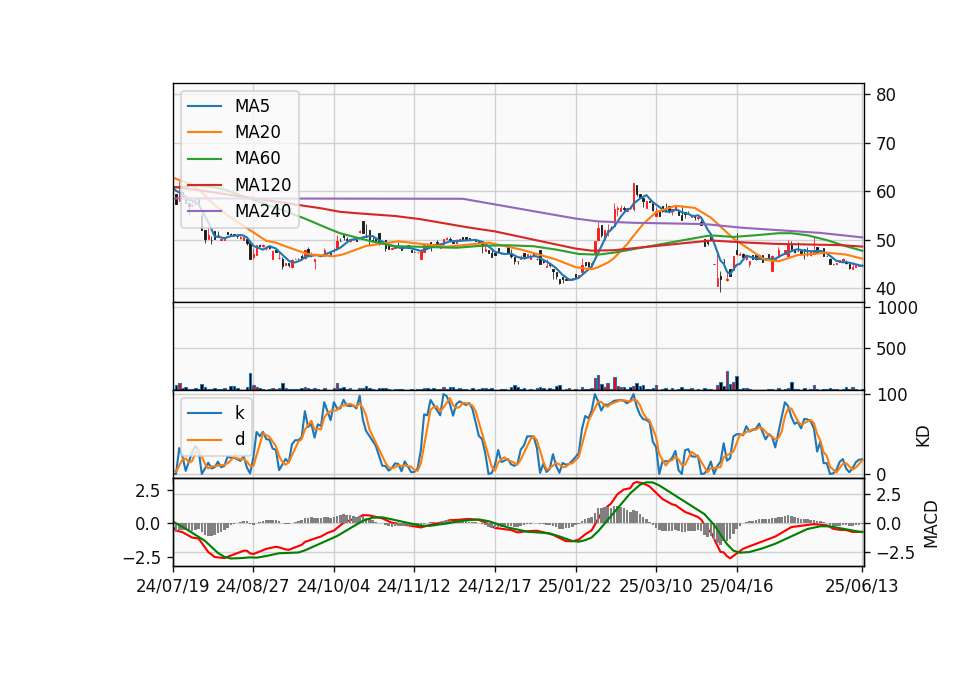Click the 'k' legend label in KD panel
Screen dimensions: 960x690
pyautogui.click(x=239, y=413)
